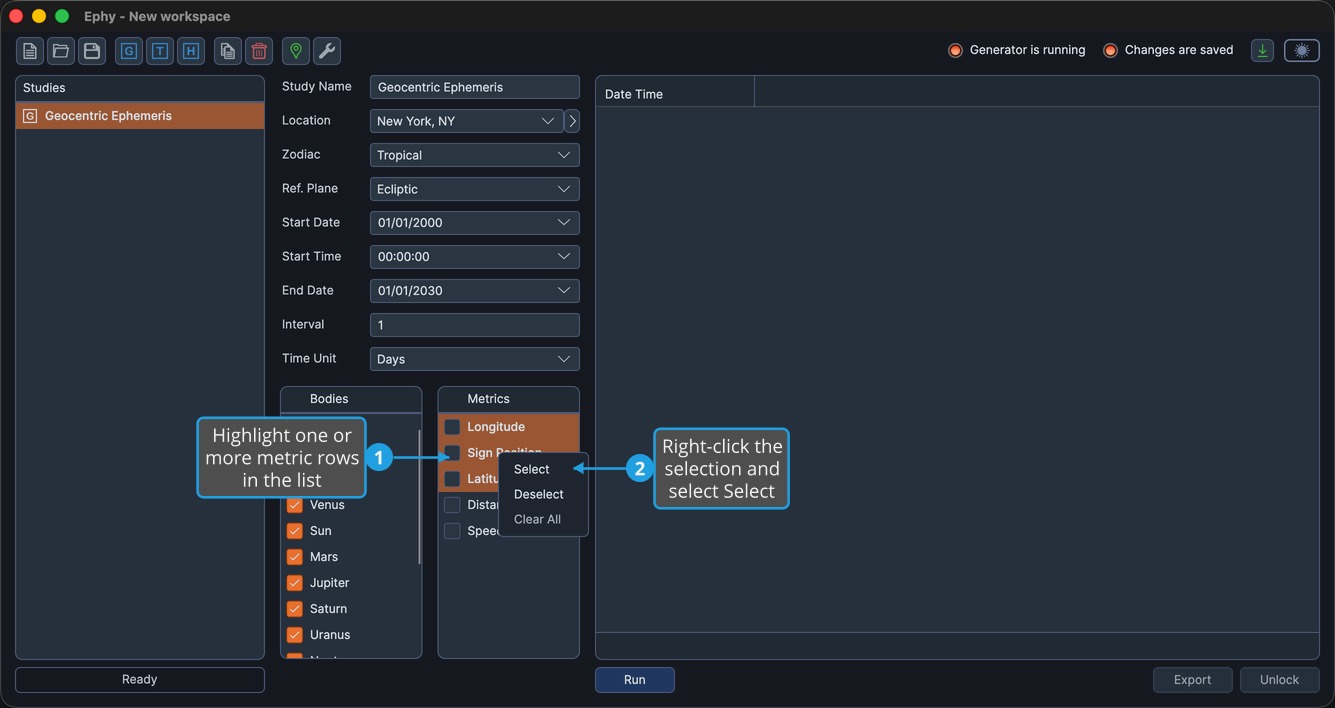Image resolution: width=1335 pixels, height=708 pixels.
Task: Select the Saturn row label
Action: pyautogui.click(x=328, y=609)
